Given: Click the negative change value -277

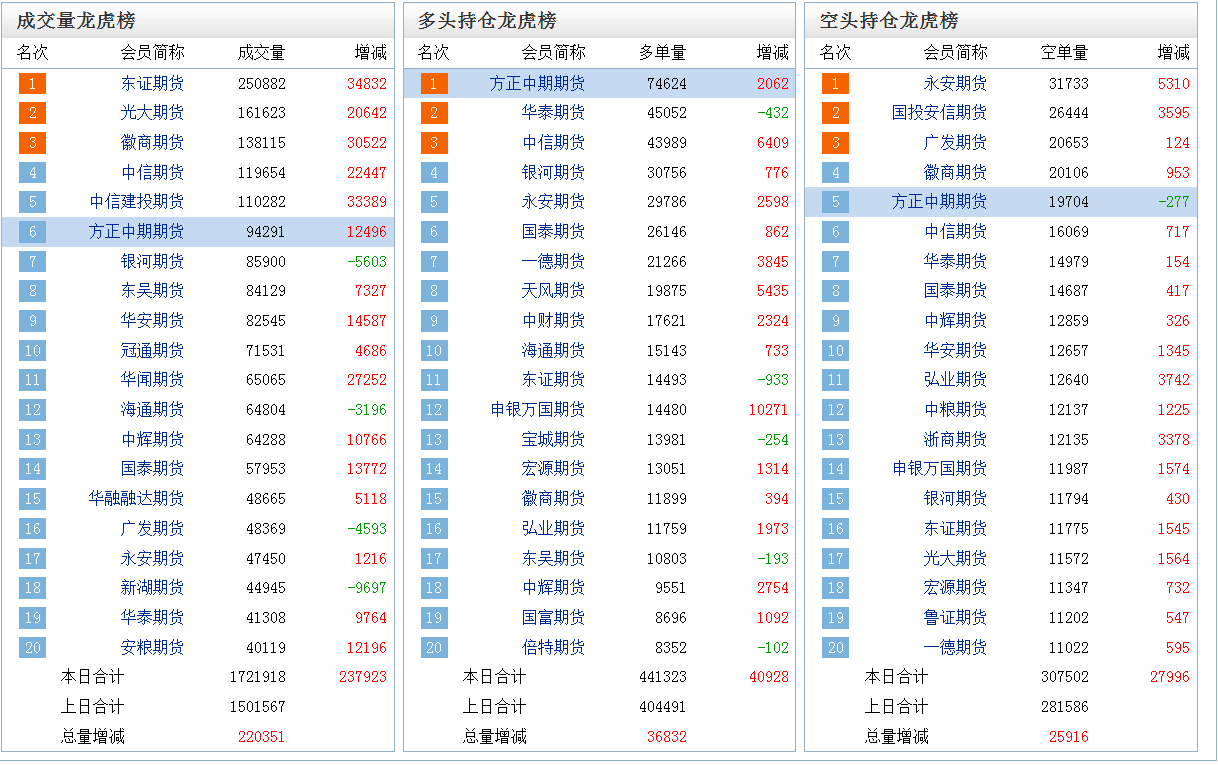Looking at the screenshot, I should (x=1174, y=202).
